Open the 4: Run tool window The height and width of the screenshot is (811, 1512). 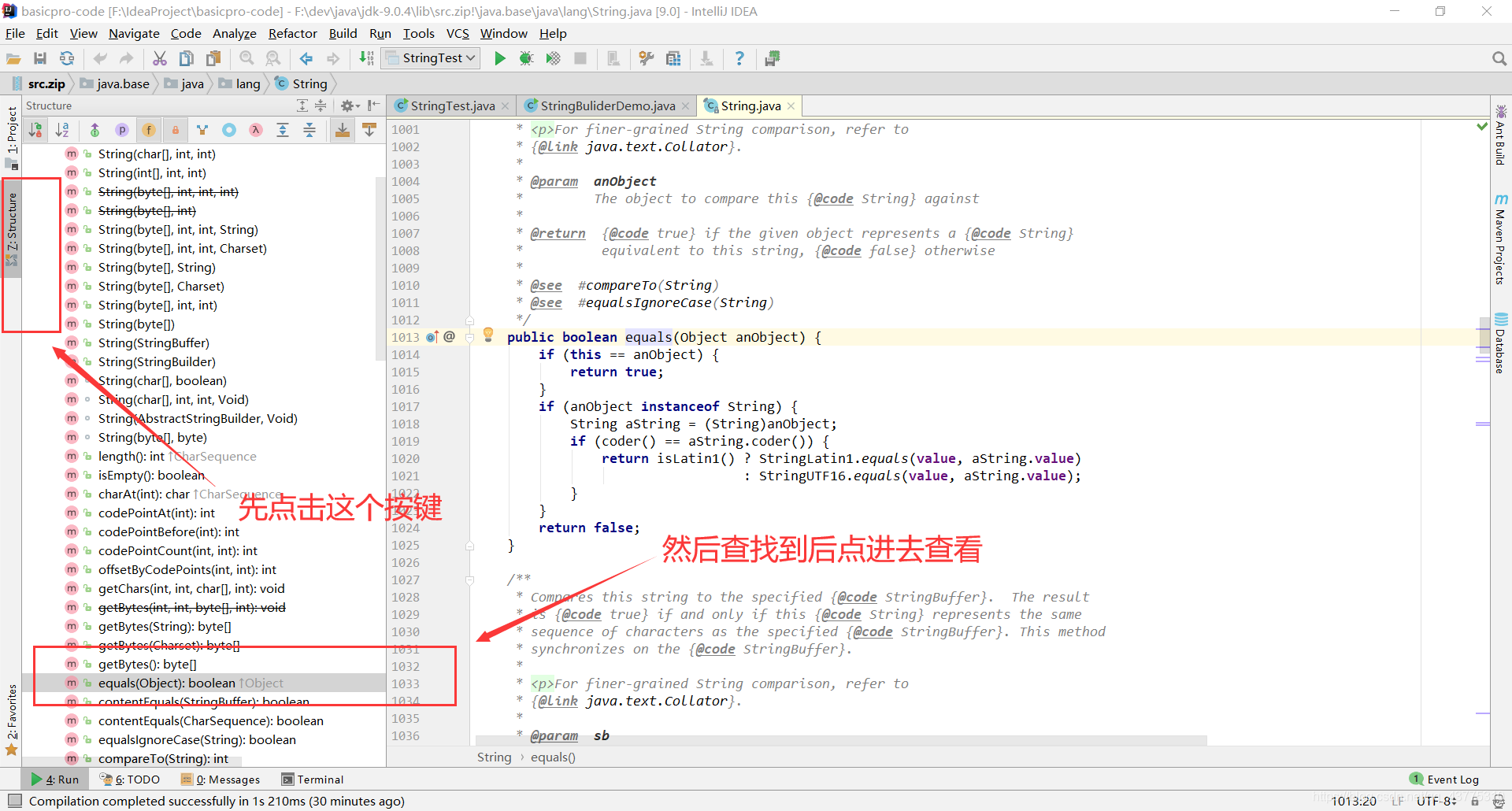point(55,780)
